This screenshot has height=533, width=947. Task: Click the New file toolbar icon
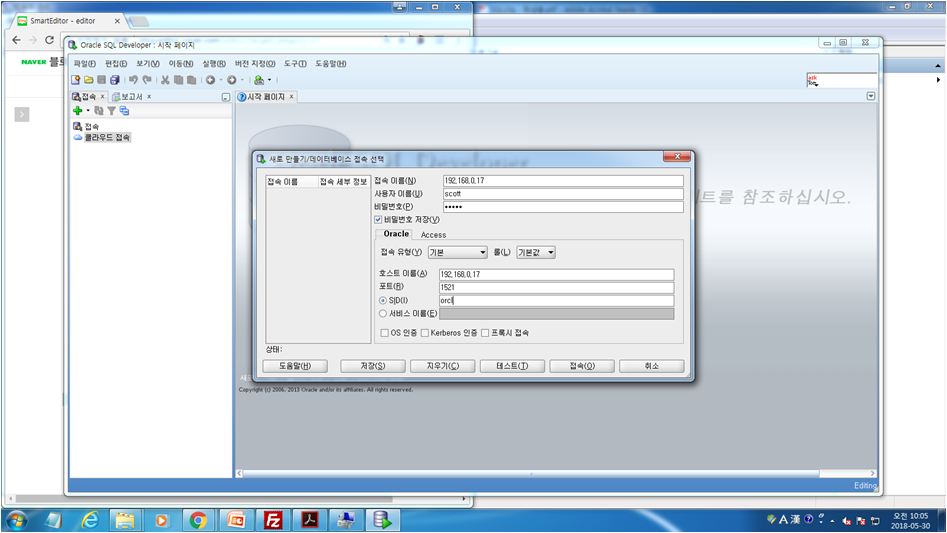click(75, 80)
